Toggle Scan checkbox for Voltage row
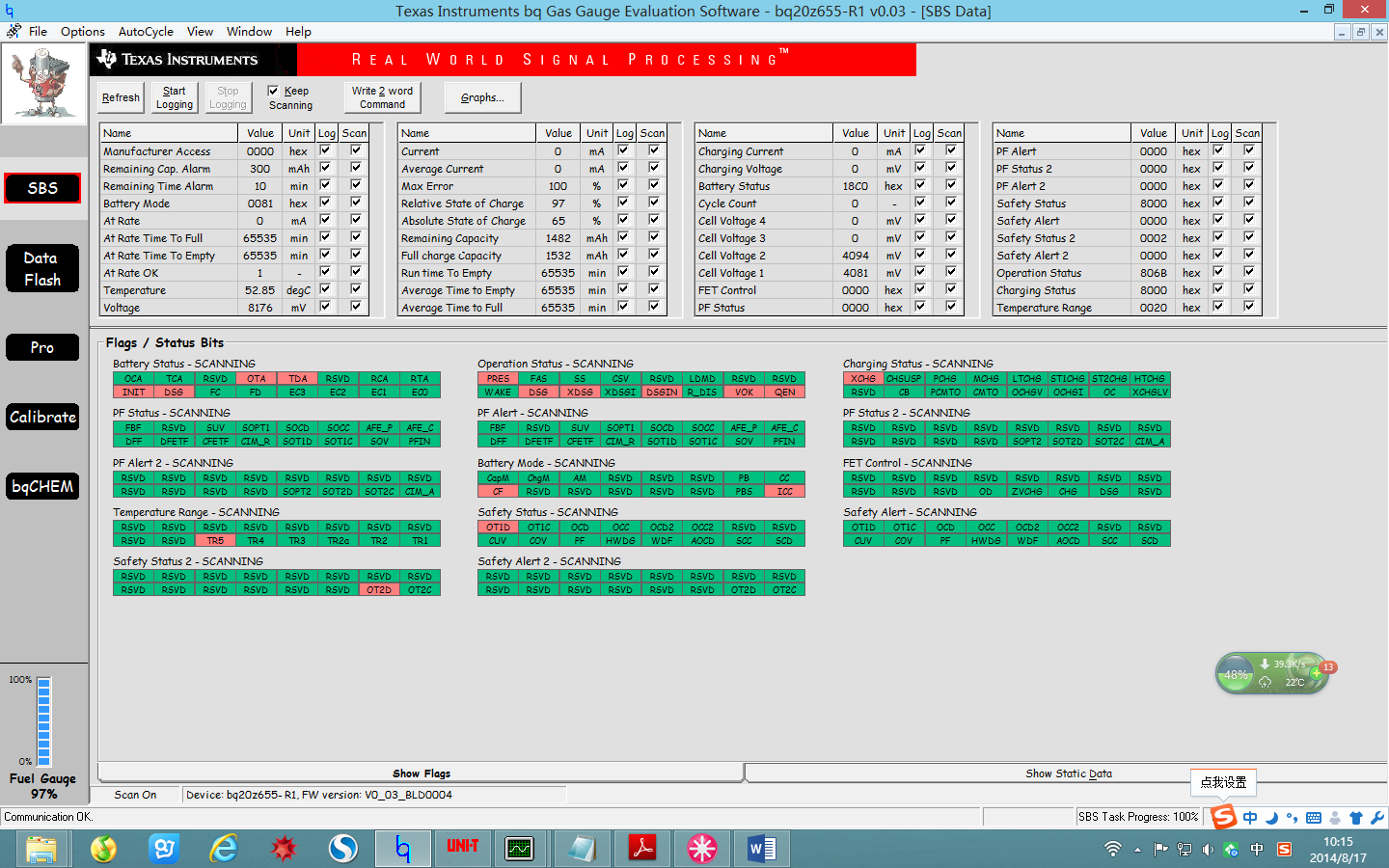The height and width of the screenshot is (868, 1389). pos(356,307)
